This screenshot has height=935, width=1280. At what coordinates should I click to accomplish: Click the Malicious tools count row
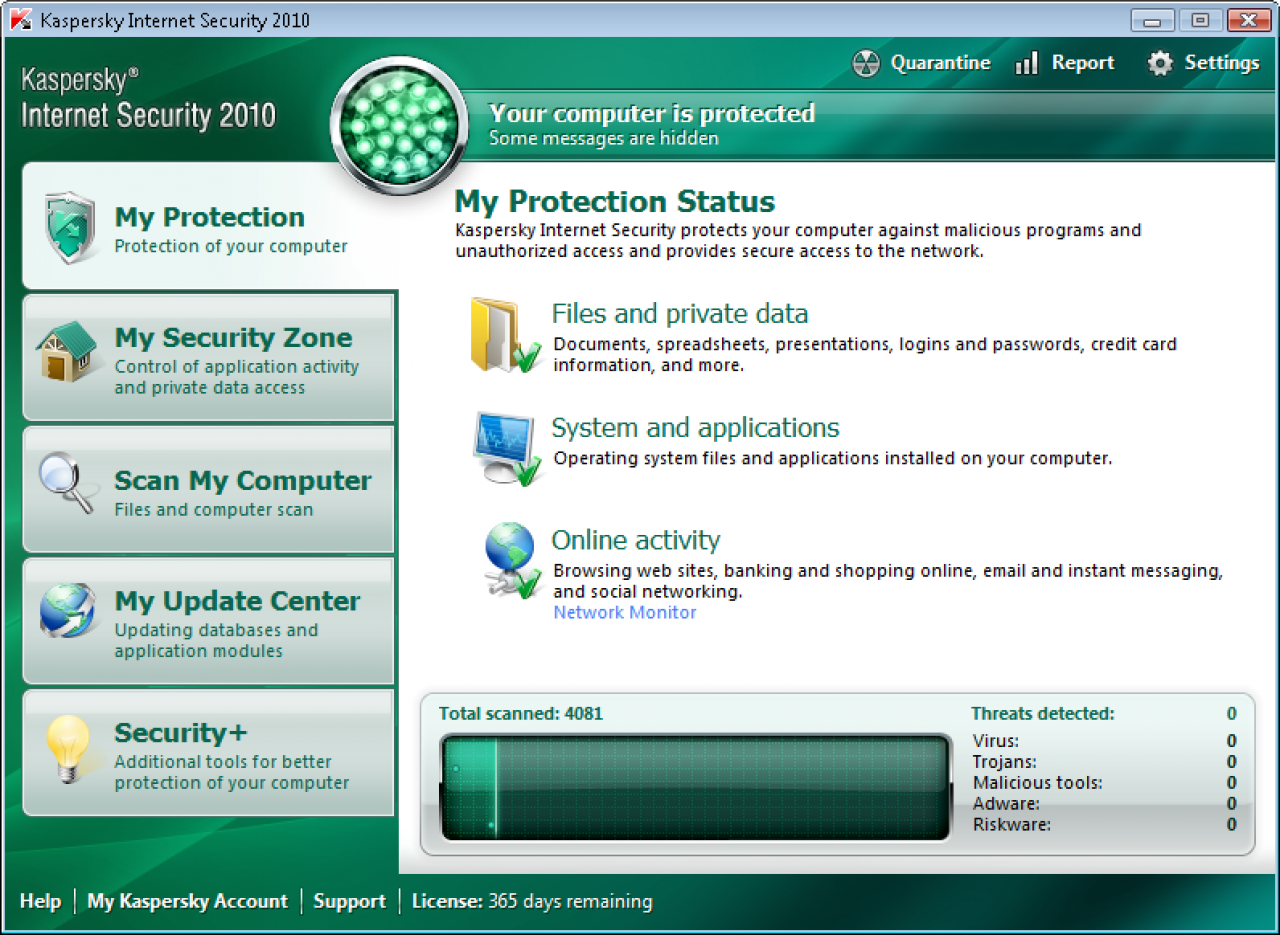[1105, 783]
